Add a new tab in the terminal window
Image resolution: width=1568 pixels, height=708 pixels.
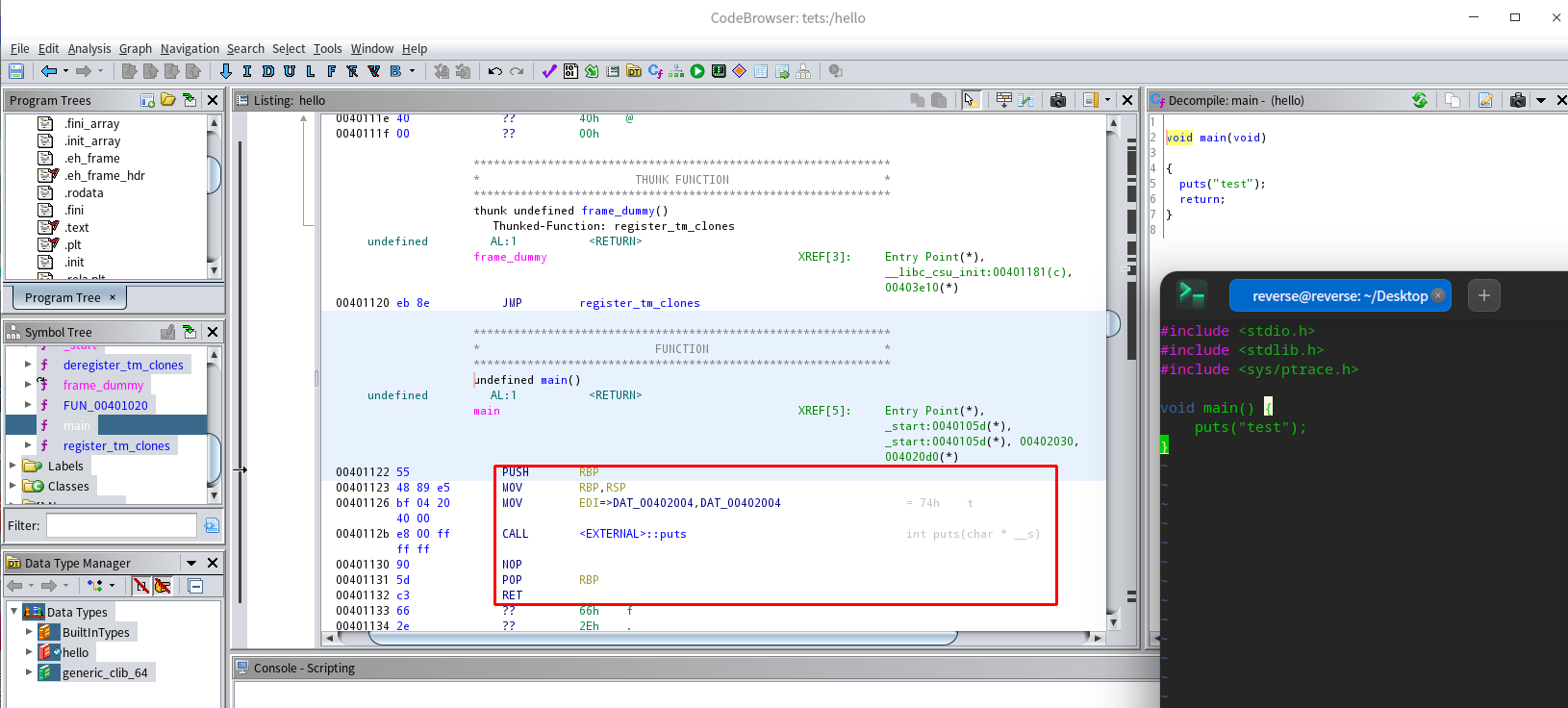pos(1484,295)
